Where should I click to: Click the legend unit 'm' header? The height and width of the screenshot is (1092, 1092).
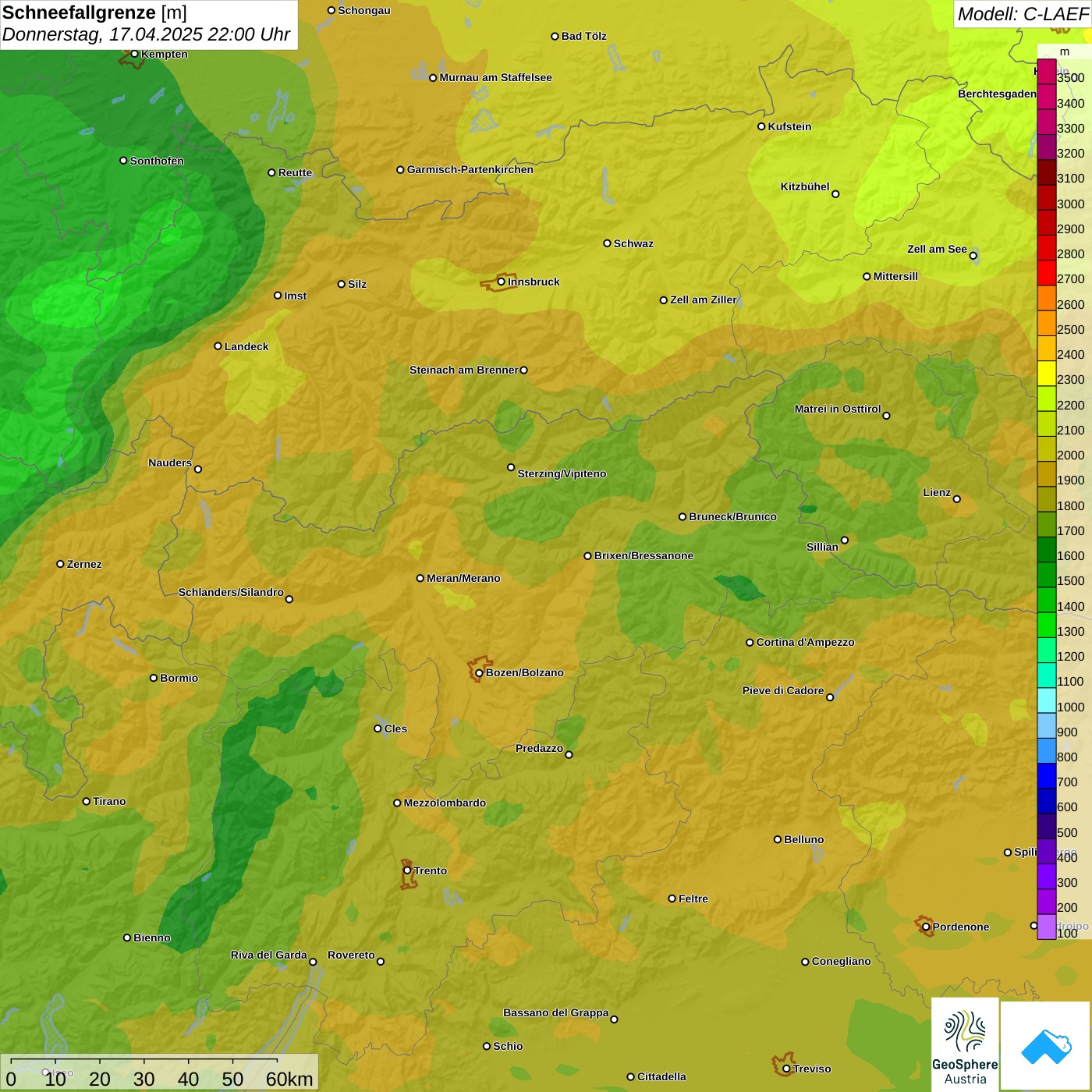[1064, 51]
